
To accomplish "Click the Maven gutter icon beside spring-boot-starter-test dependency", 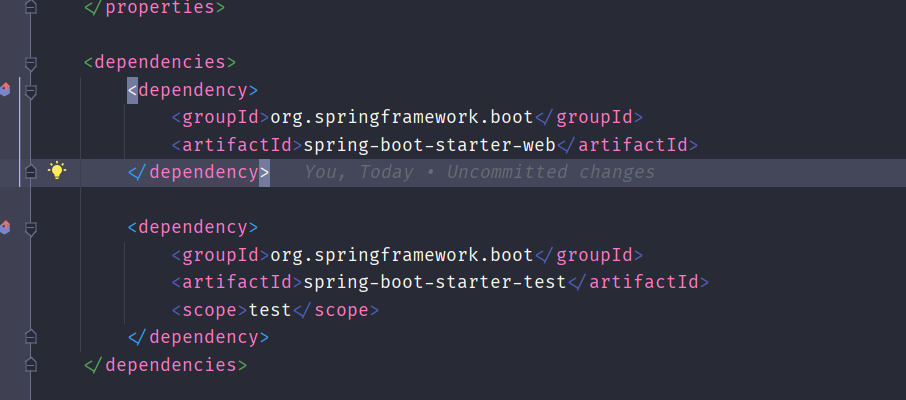I will tap(5, 227).
